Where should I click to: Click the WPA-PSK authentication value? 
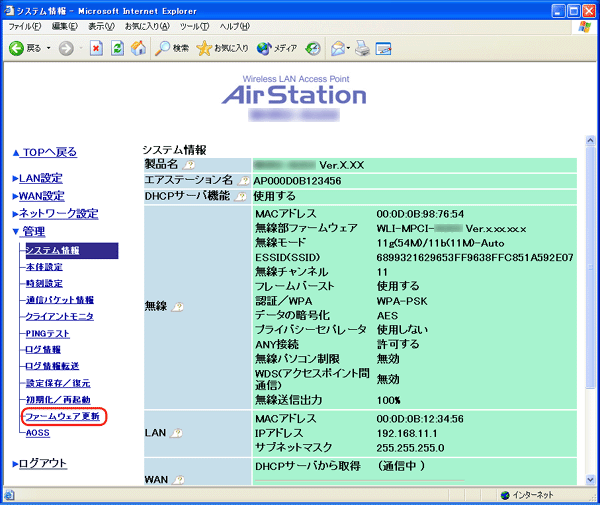[x=402, y=301]
